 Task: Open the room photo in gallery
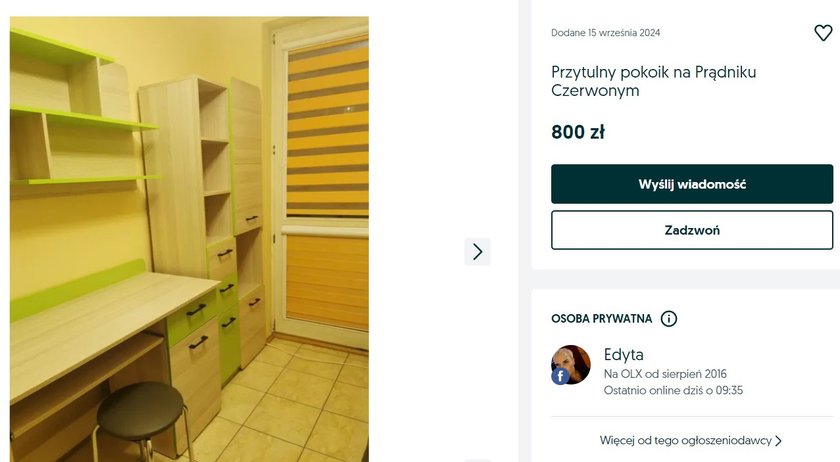[189, 239]
